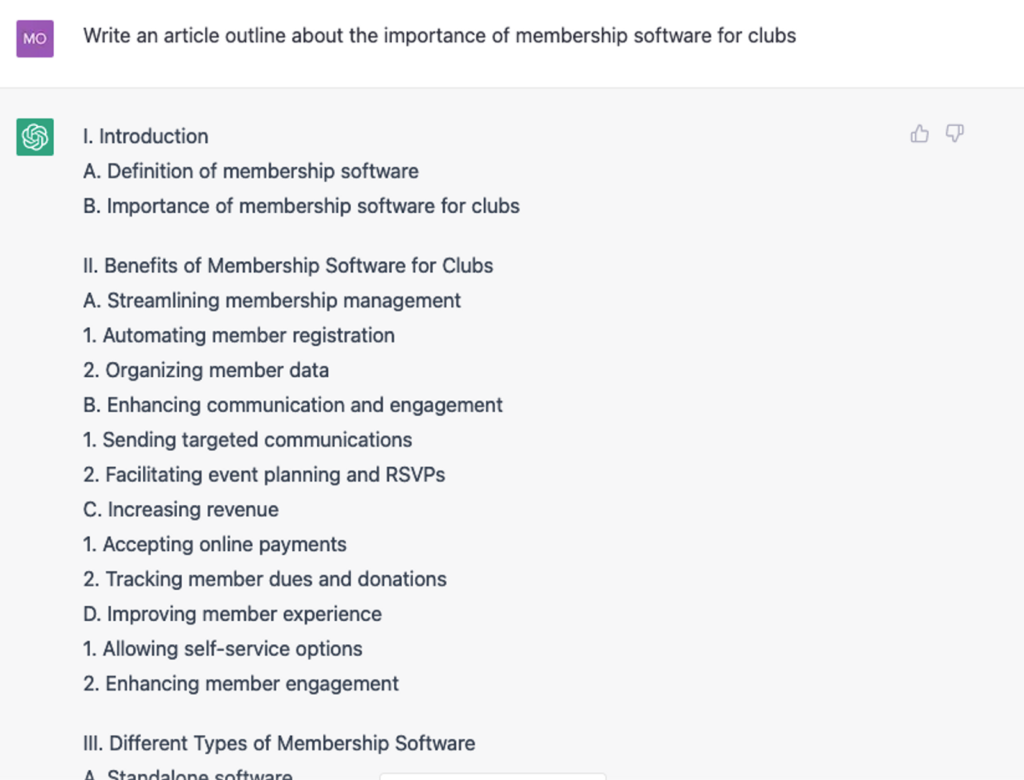Give negative feedback on the outline response
The height and width of the screenshot is (780, 1024).
[954, 133]
